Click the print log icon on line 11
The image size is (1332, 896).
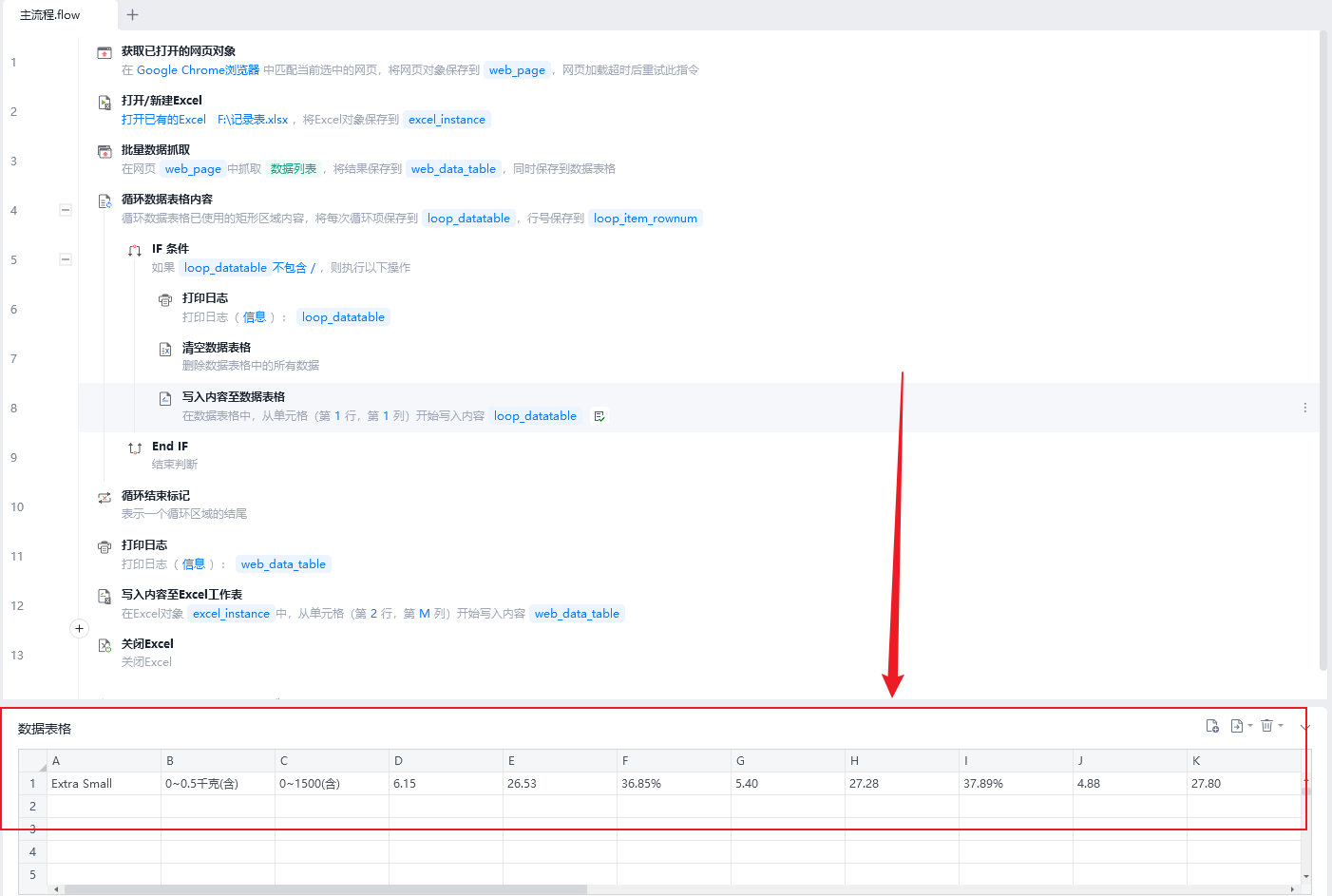(x=105, y=546)
